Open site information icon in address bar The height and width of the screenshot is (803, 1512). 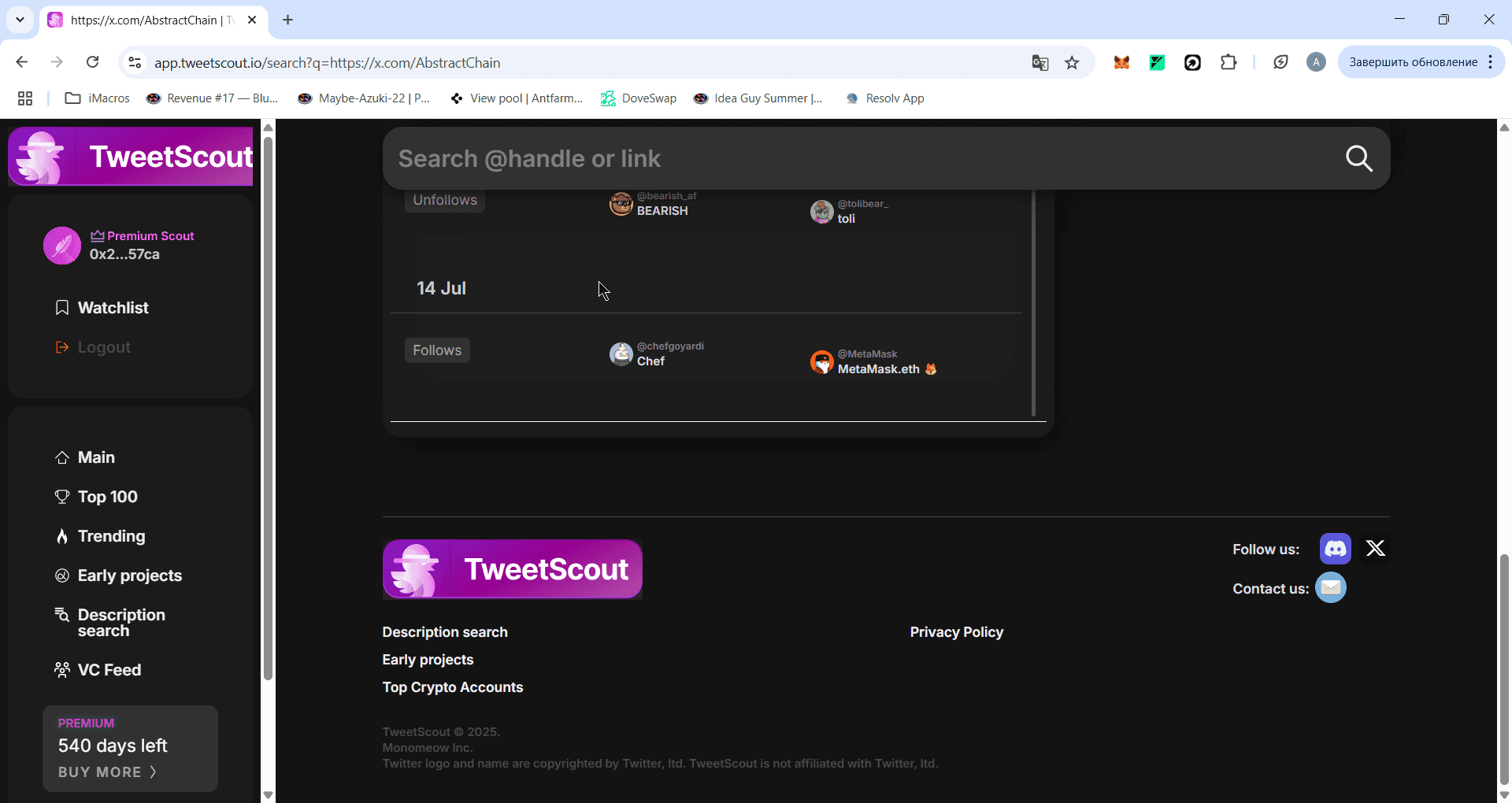tap(135, 62)
